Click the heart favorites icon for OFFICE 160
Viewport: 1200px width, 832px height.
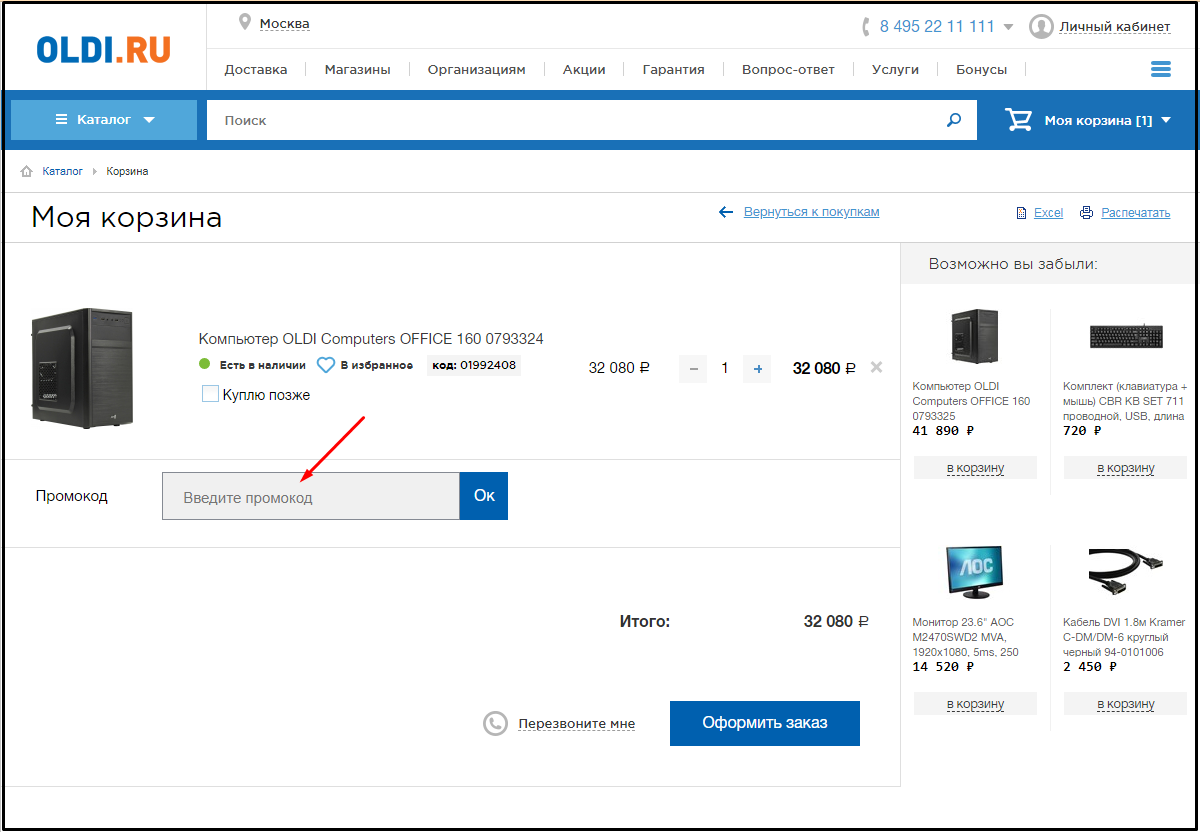click(x=326, y=365)
